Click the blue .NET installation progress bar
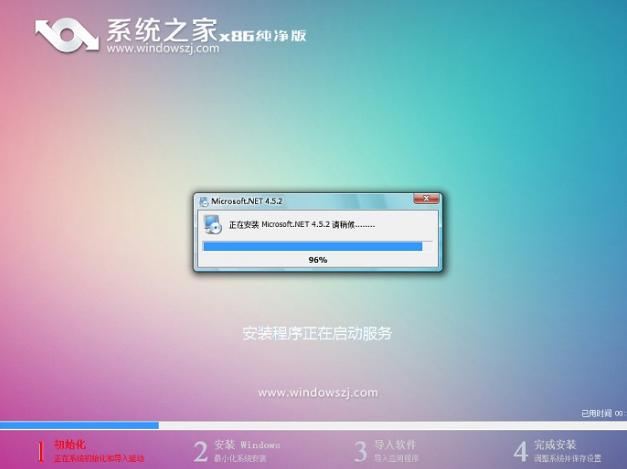 [x=313, y=245]
